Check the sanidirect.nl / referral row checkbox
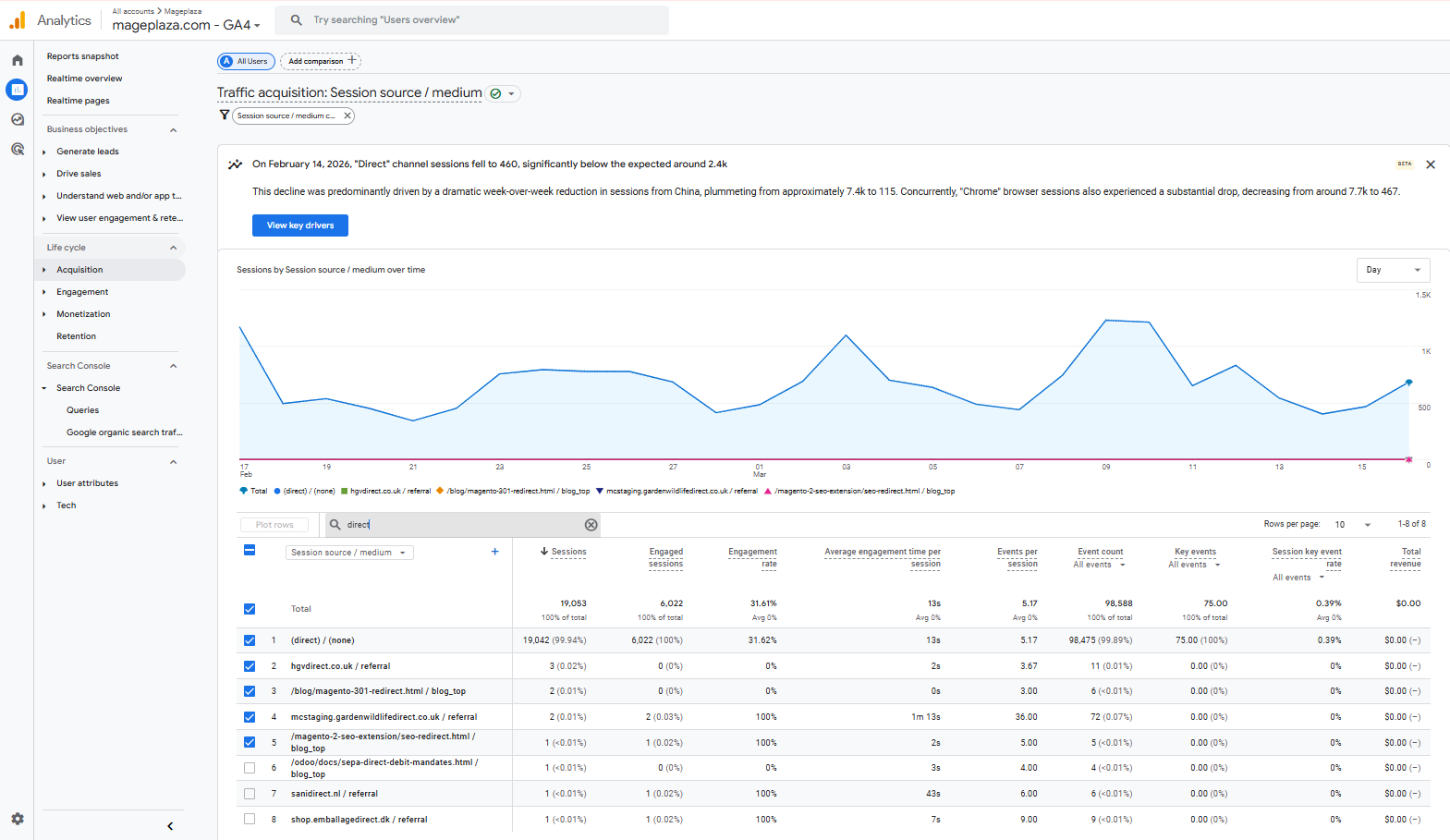Screen dimensions: 1450x840 (250, 794)
